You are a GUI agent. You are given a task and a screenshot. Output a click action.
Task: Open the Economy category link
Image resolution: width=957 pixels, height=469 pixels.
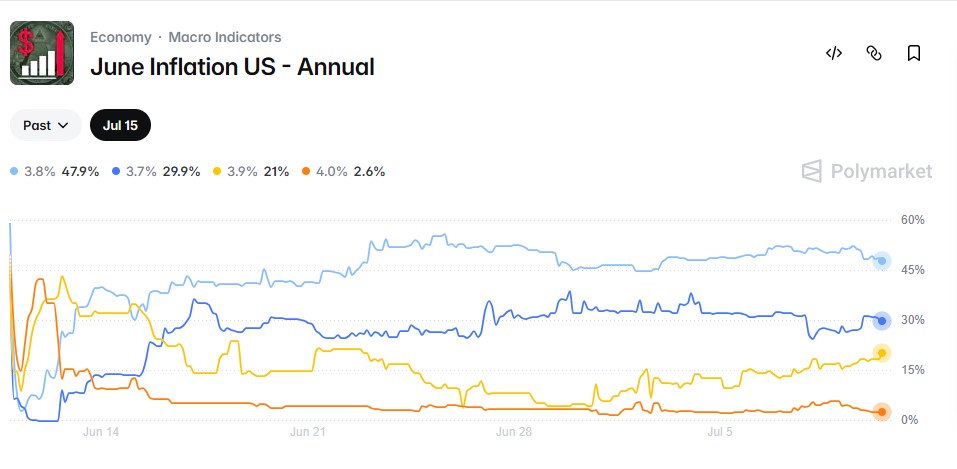(121, 37)
